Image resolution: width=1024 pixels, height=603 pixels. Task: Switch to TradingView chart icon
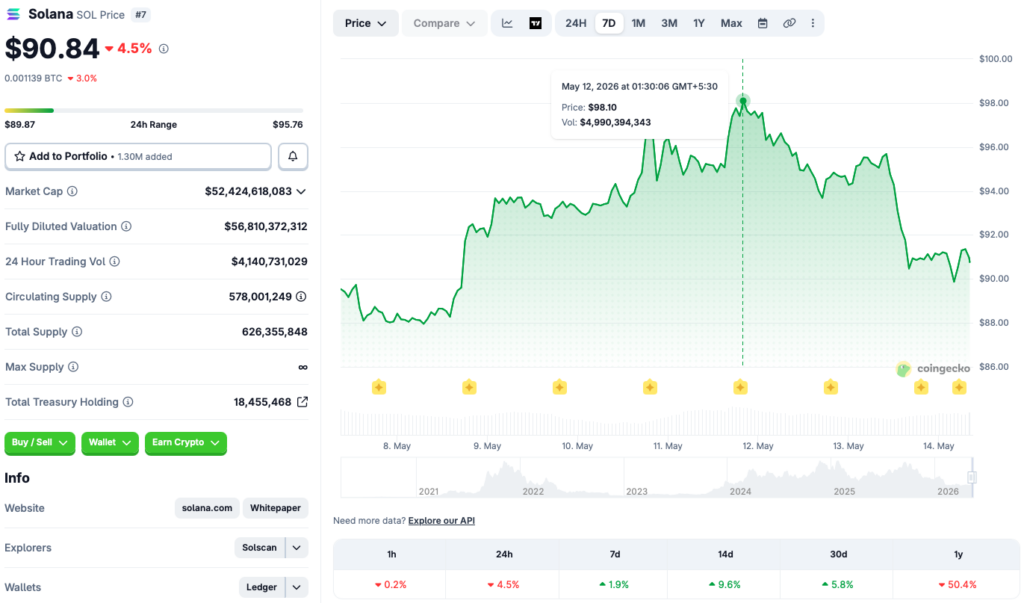pyautogui.click(x=536, y=23)
